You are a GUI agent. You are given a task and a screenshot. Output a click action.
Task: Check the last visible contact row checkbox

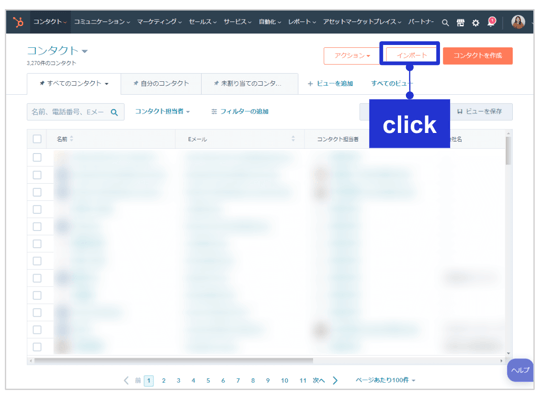tap(37, 347)
